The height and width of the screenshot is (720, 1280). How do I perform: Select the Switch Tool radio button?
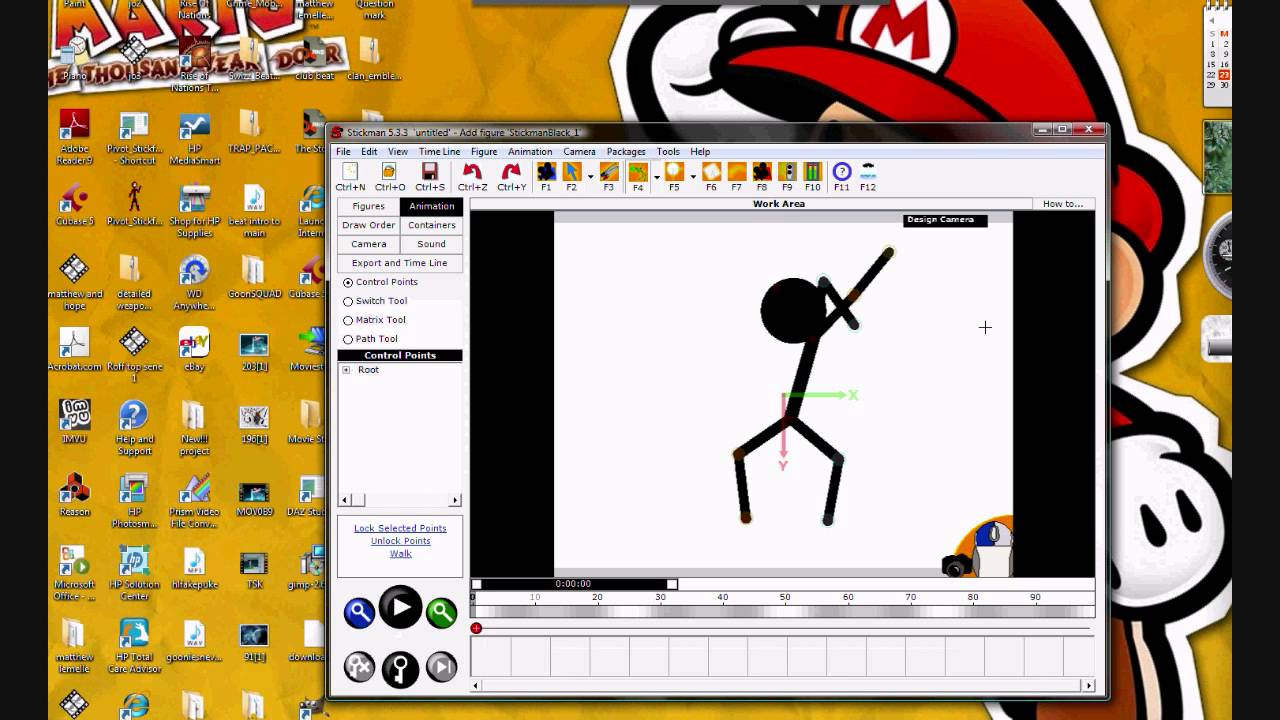348,301
